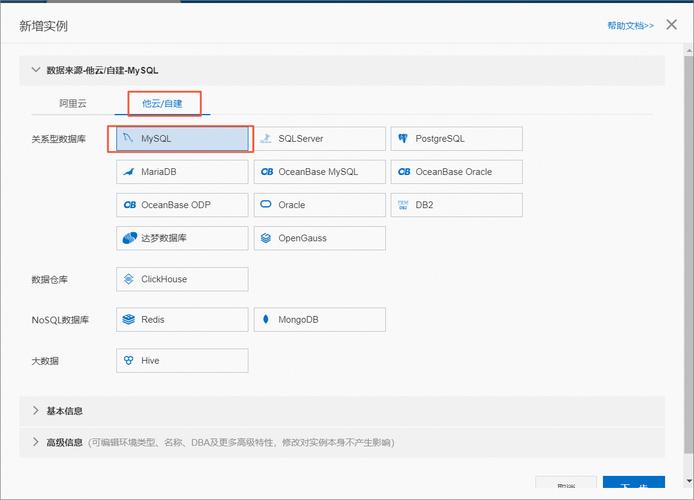Select the MySQL database icon
This screenshot has height=500, width=694.
(128, 138)
